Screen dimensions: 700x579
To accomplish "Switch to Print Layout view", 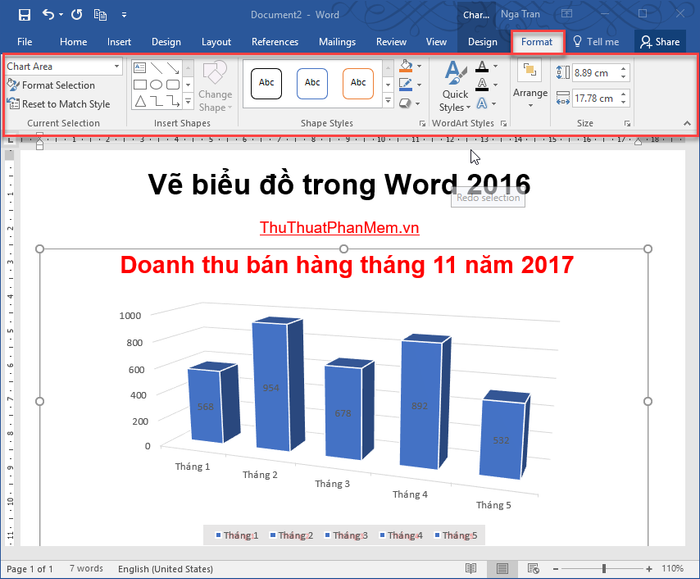I will coord(502,568).
